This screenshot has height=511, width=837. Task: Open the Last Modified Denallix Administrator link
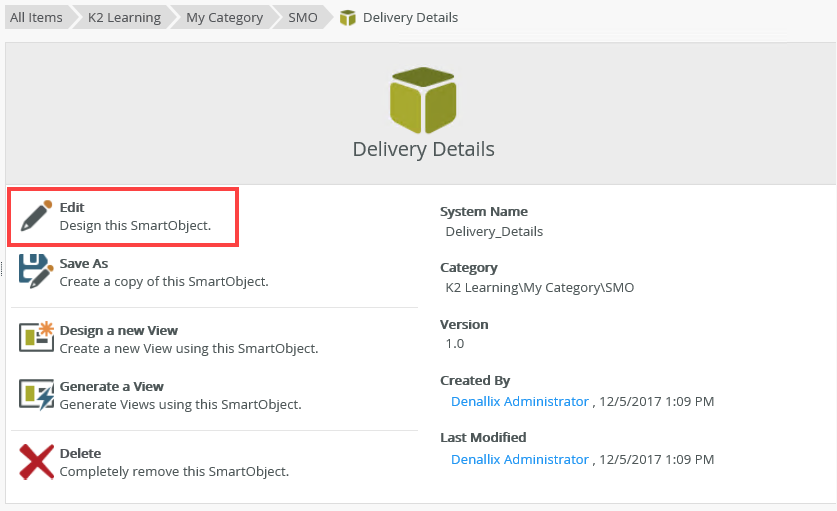[x=519, y=459]
